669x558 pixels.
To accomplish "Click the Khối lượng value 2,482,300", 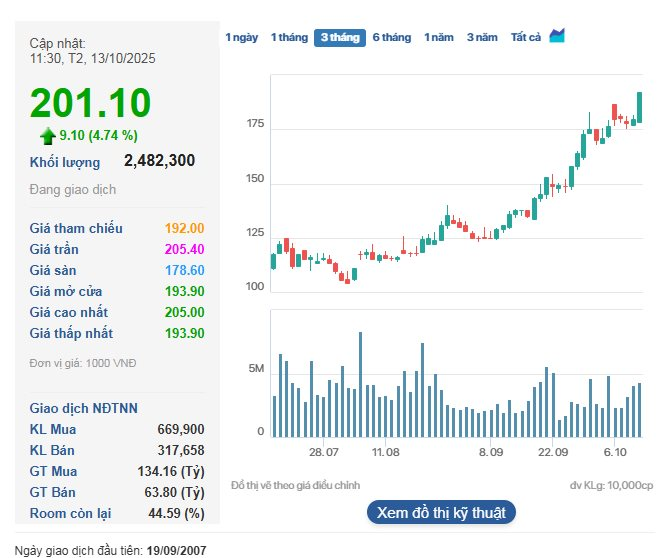I will click(159, 160).
